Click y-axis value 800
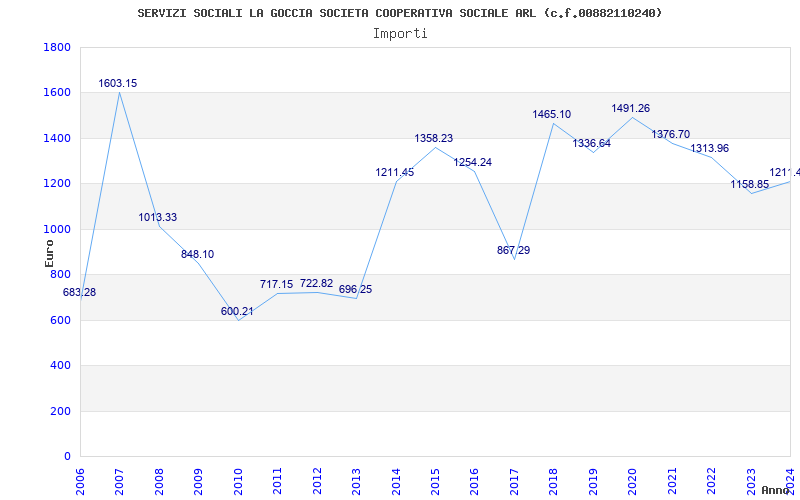Image resolution: width=800 pixels, height=500 pixels. pyautogui.click(x=60, y=274)
